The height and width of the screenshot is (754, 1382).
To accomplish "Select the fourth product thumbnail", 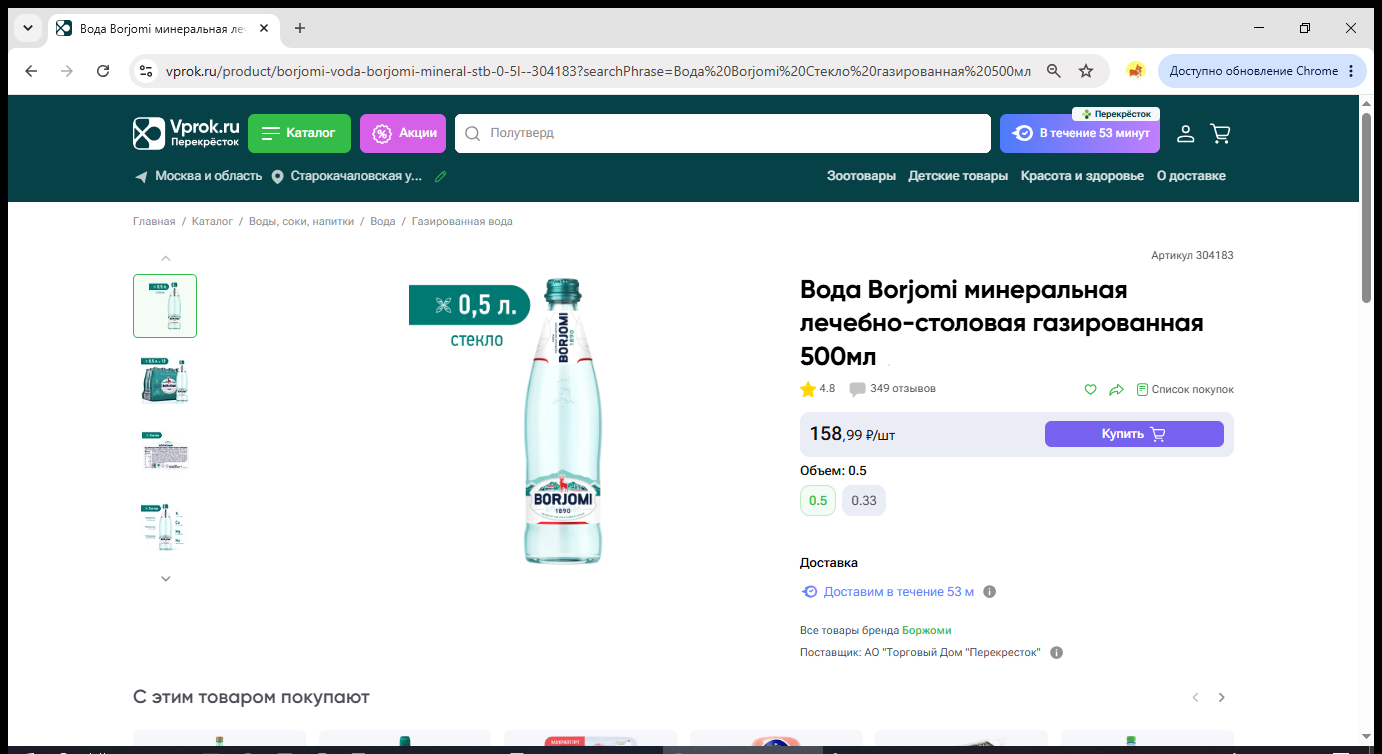I will click(165, 526).
